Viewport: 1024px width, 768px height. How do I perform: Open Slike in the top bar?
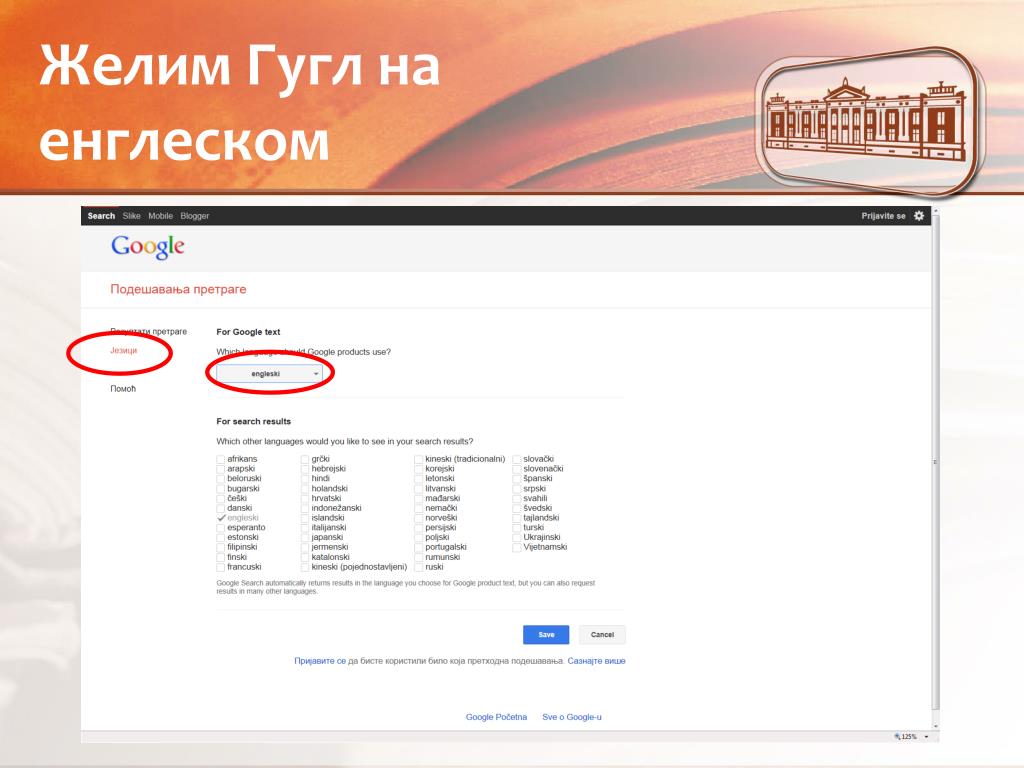pyautogui.click(x=131, y=216)
